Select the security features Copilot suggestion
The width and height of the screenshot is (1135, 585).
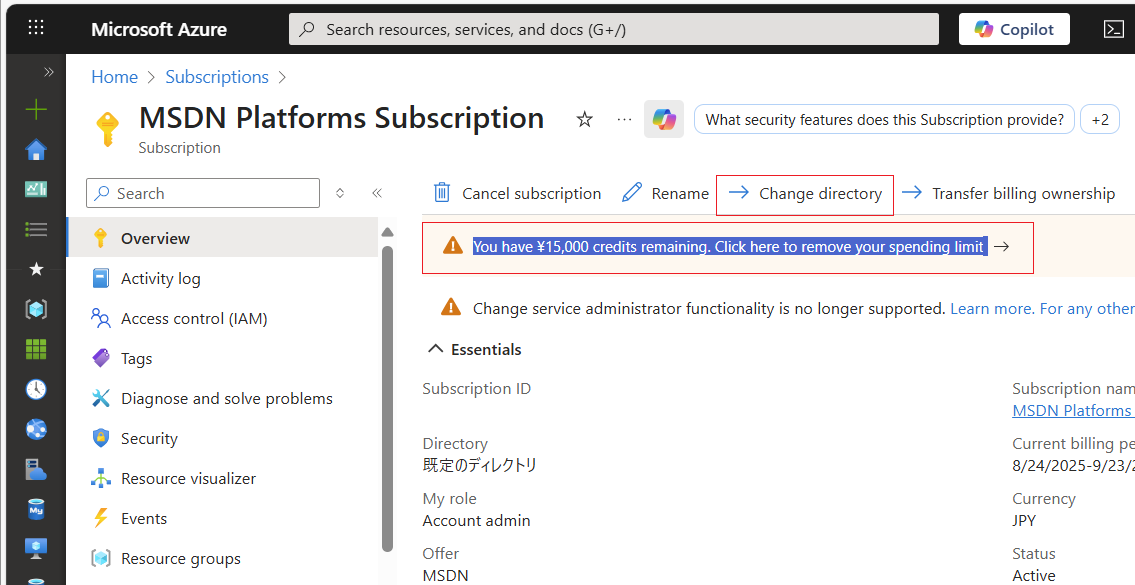click(885, 119)
